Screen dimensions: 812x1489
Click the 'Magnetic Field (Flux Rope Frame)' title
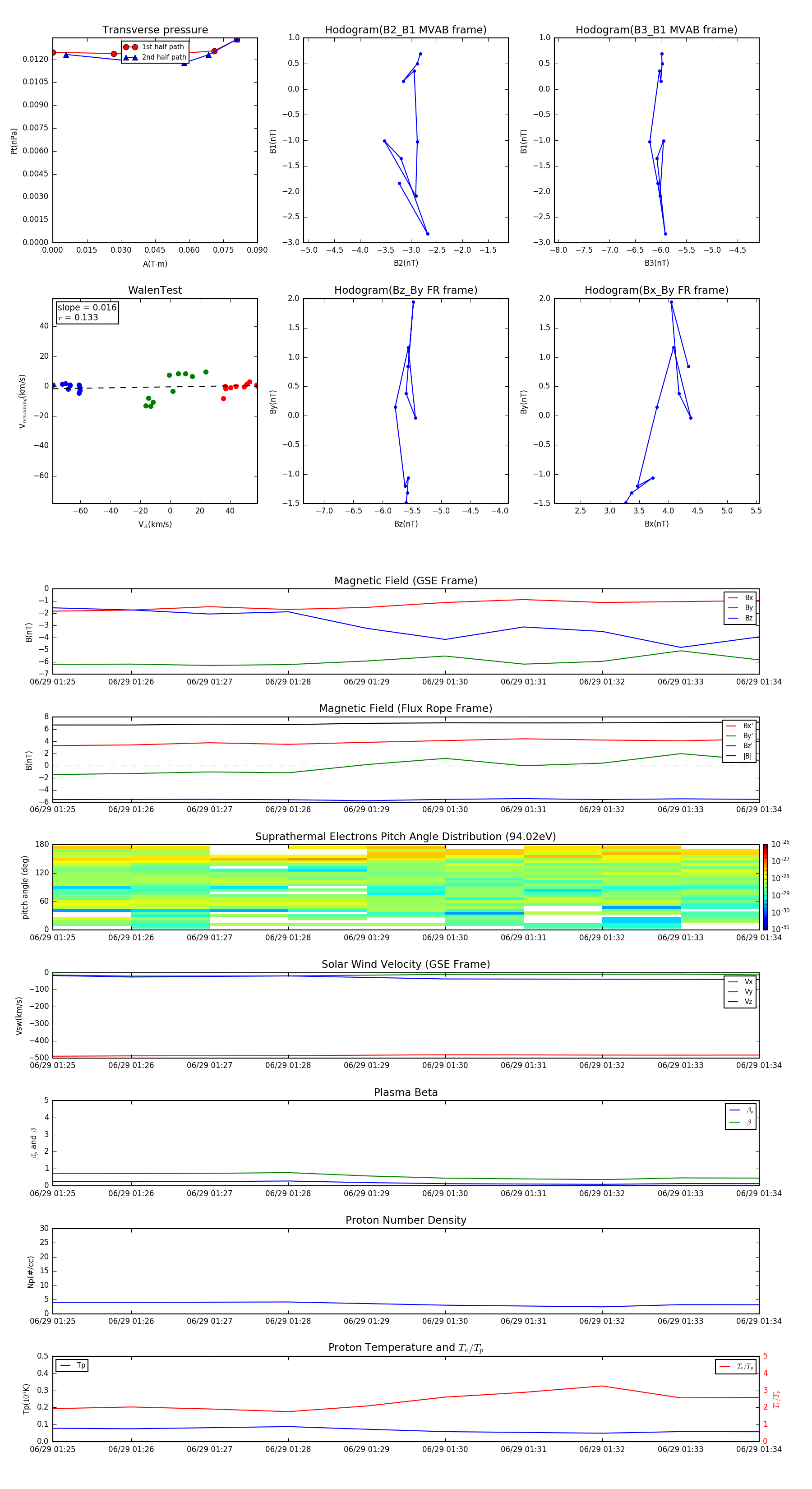coord(406,708)
